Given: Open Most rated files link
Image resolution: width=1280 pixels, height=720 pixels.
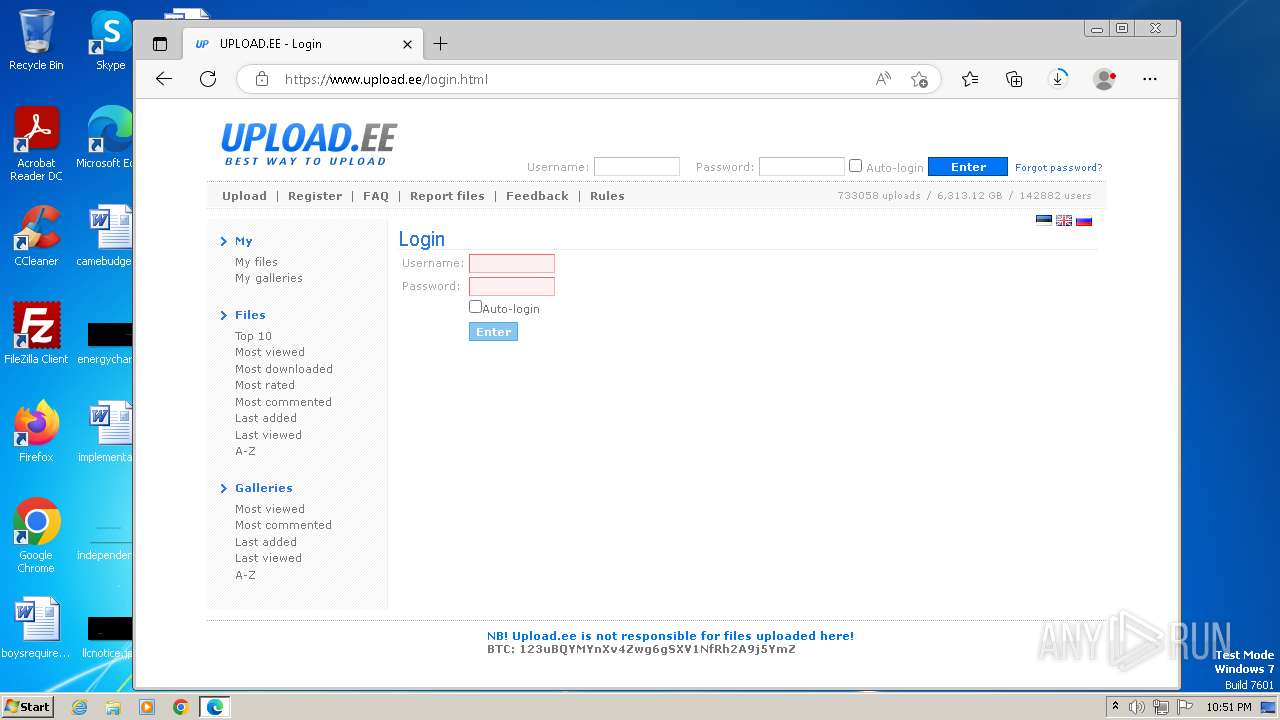Looking at the screenshot, I should pos(264,385).
